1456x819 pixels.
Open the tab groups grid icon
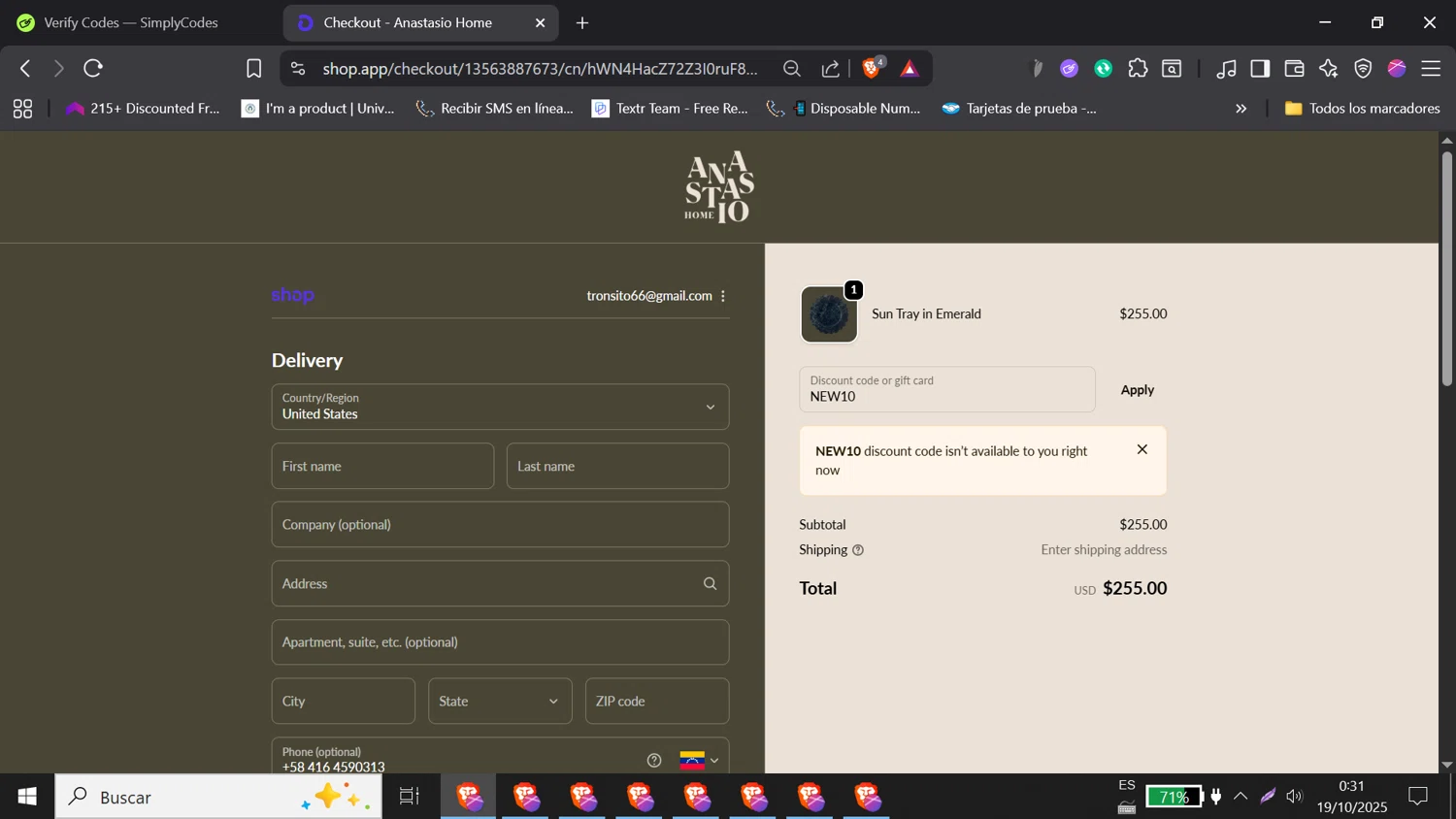(x=22, y=109)
